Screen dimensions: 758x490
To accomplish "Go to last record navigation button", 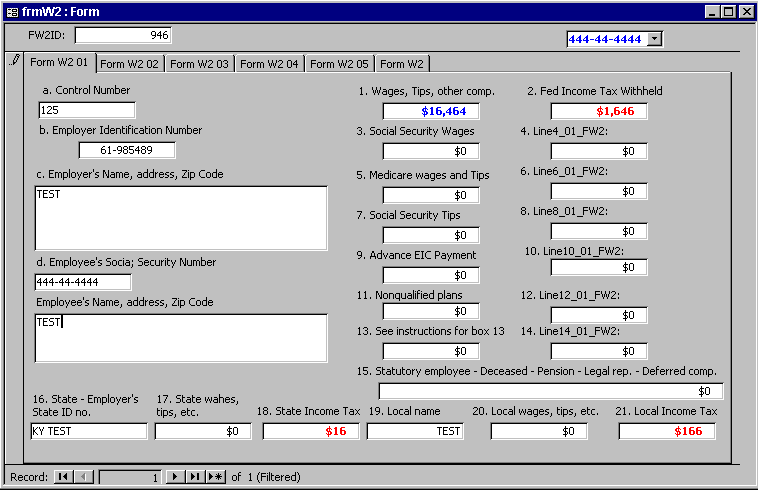I will pyautogui.click(x=195, y=477).
